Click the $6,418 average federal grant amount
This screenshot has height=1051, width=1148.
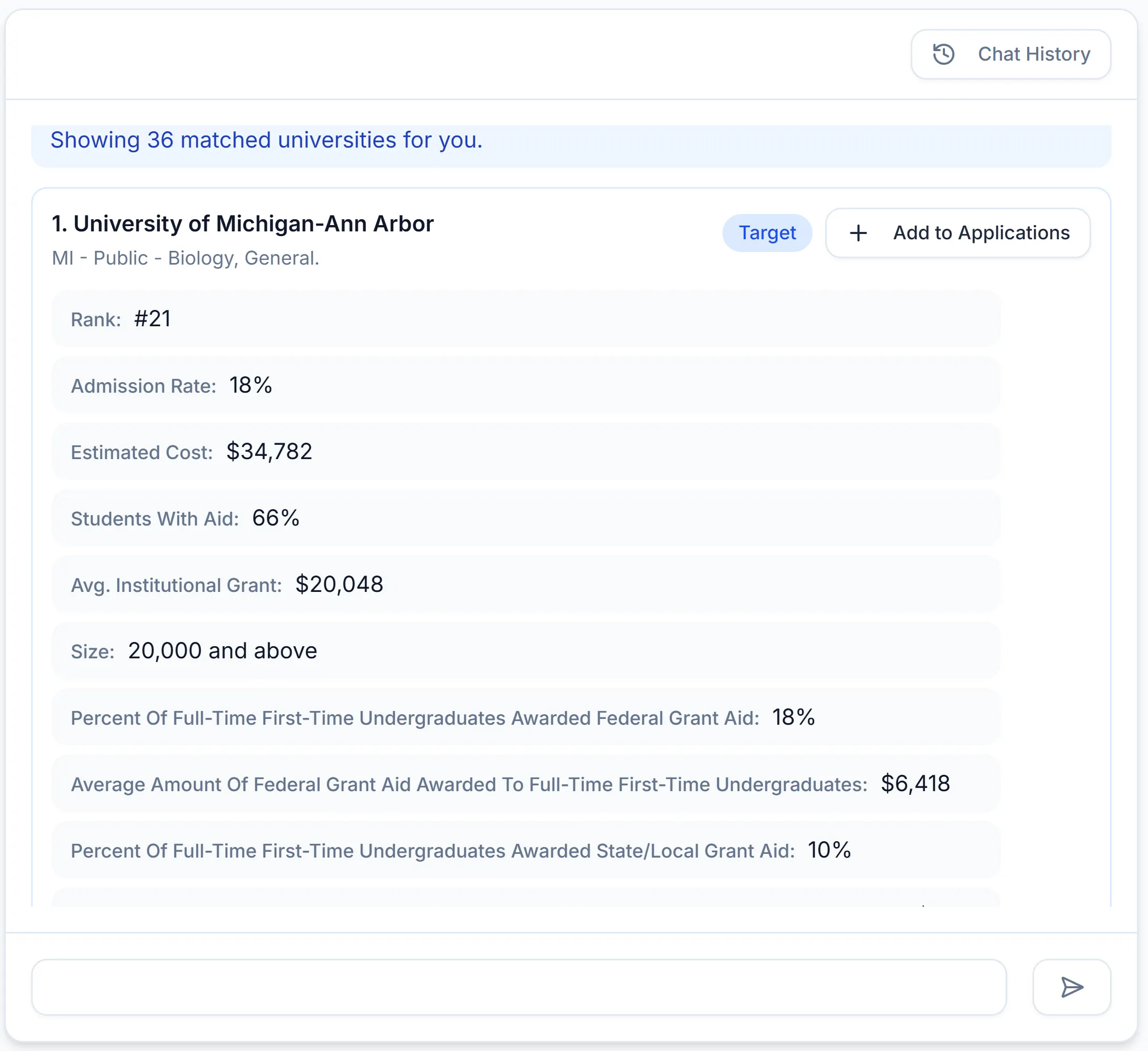(x=915, y=784)
